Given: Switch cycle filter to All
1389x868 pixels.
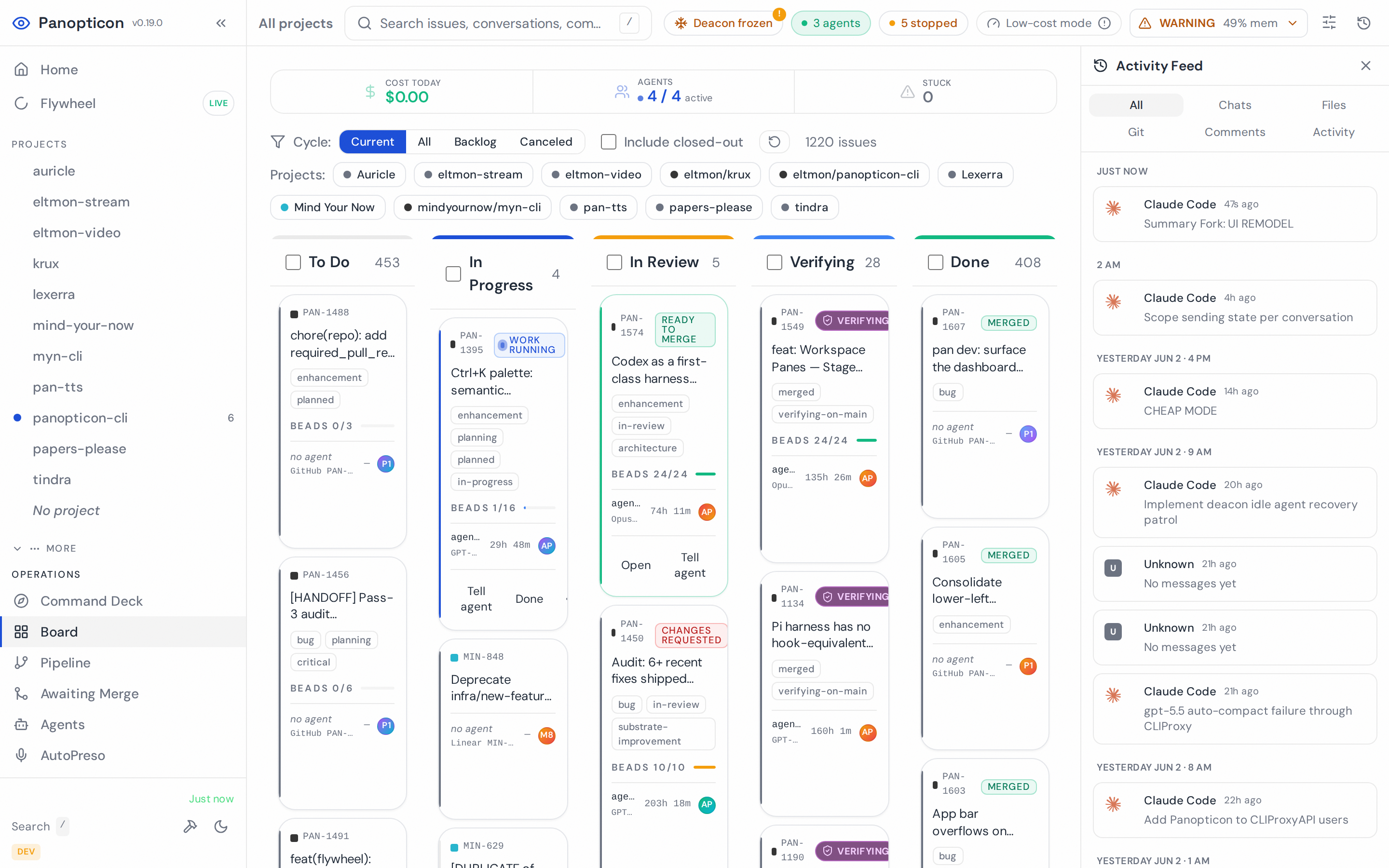Looking at the screenshot, I should coord(424,142).
